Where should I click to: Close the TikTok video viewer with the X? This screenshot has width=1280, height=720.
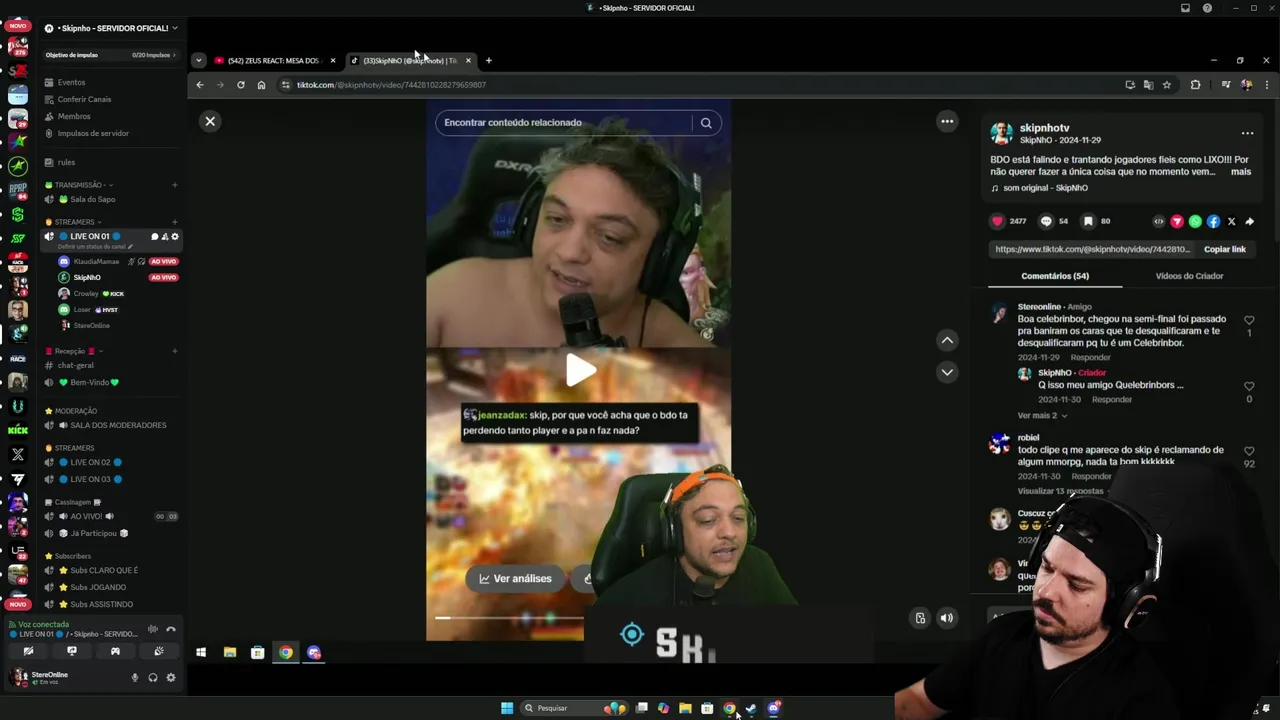pyautogui.click(x=210, y=121)
